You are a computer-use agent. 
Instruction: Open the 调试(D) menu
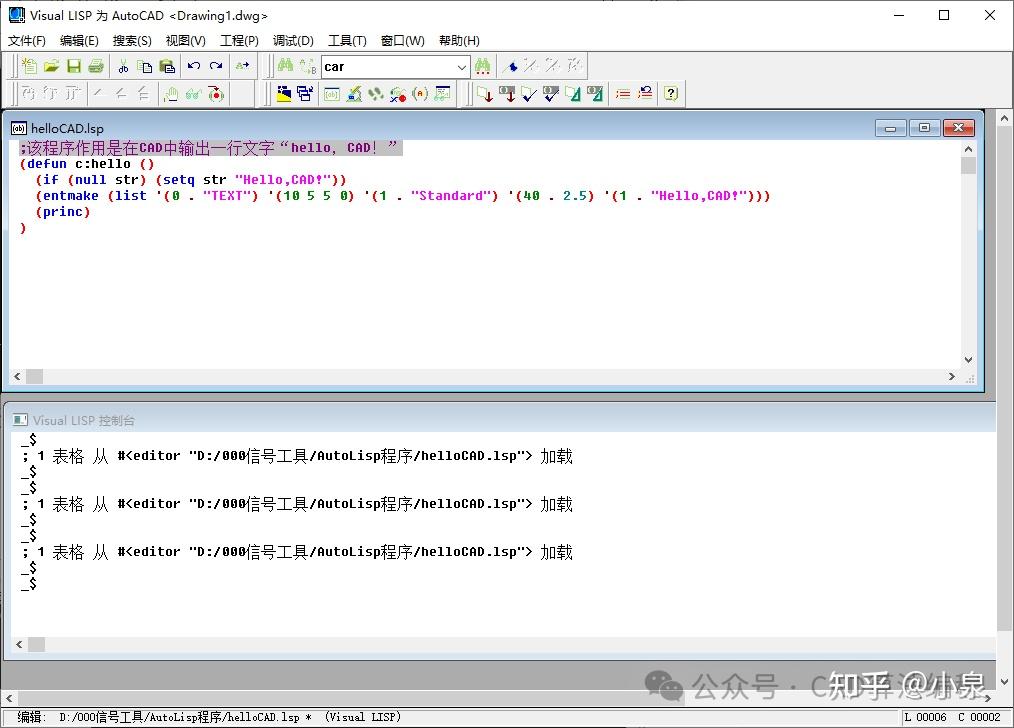[x=293, y=40]
